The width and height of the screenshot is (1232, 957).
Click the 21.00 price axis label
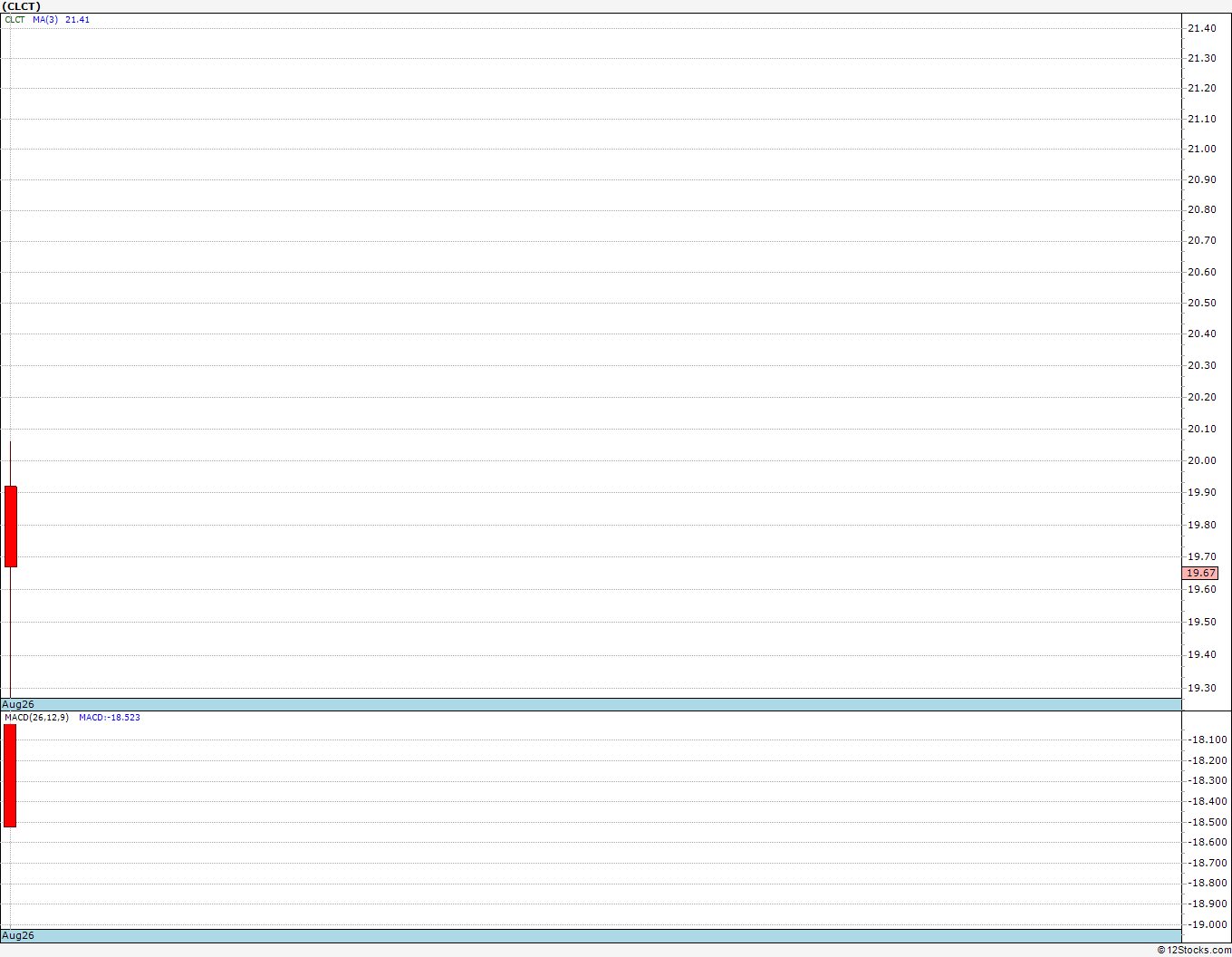coord(1201,149)
